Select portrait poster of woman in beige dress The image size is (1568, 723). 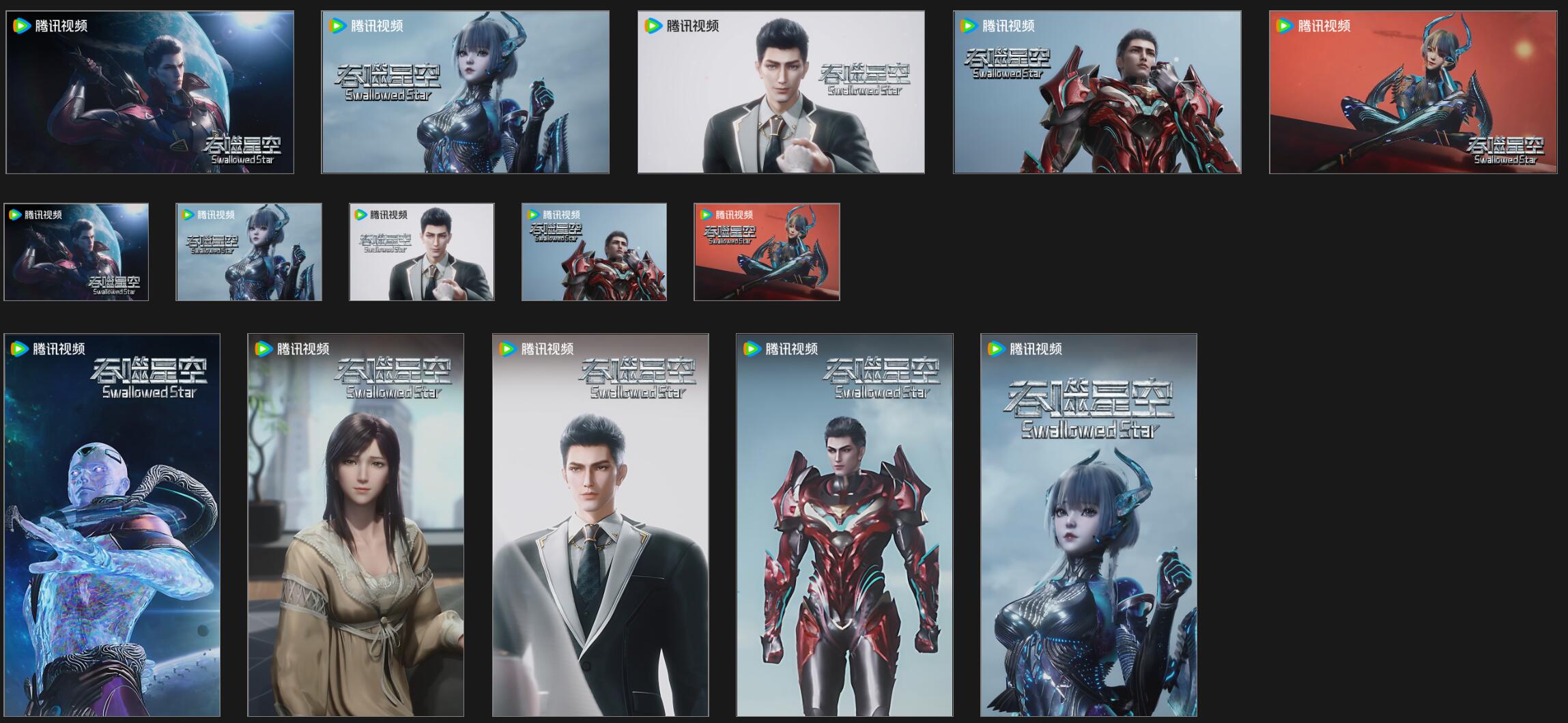click(356, 525)
